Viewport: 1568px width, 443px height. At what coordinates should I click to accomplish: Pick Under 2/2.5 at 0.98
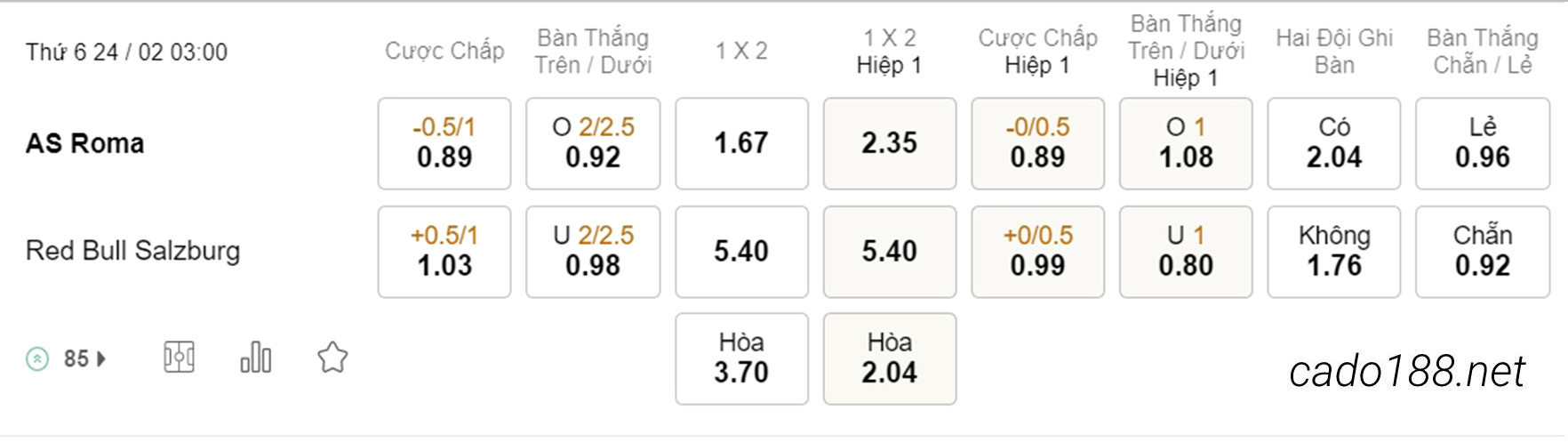593,252
